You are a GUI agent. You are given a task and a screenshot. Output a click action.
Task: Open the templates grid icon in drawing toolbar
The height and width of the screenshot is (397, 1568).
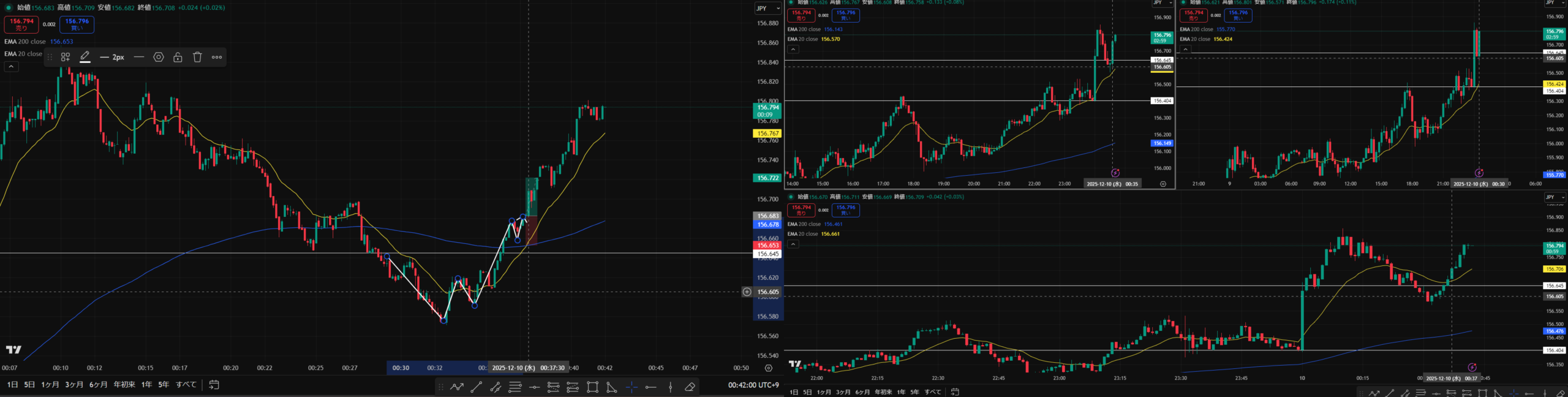(66, 57)
